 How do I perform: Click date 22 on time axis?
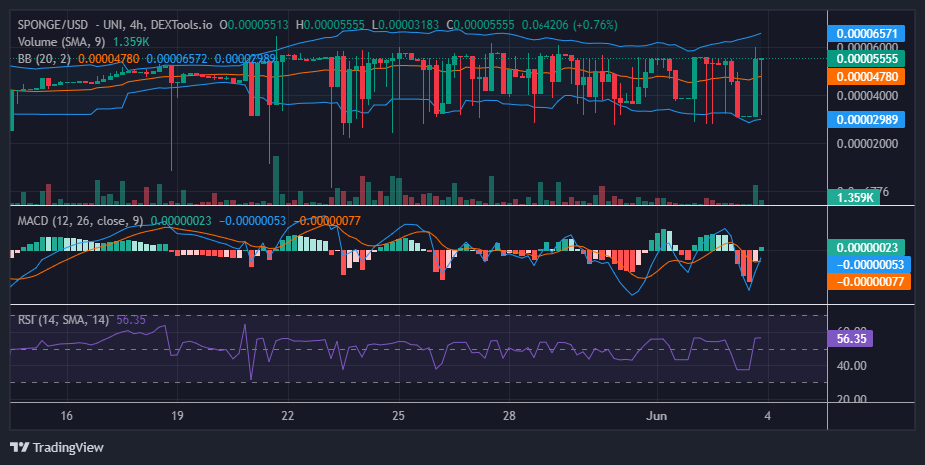pyautogui.click(x=287, y=416)
